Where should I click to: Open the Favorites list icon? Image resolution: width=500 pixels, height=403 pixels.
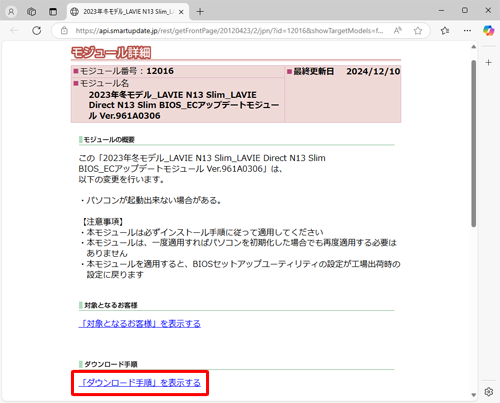[x=445, y=31]
